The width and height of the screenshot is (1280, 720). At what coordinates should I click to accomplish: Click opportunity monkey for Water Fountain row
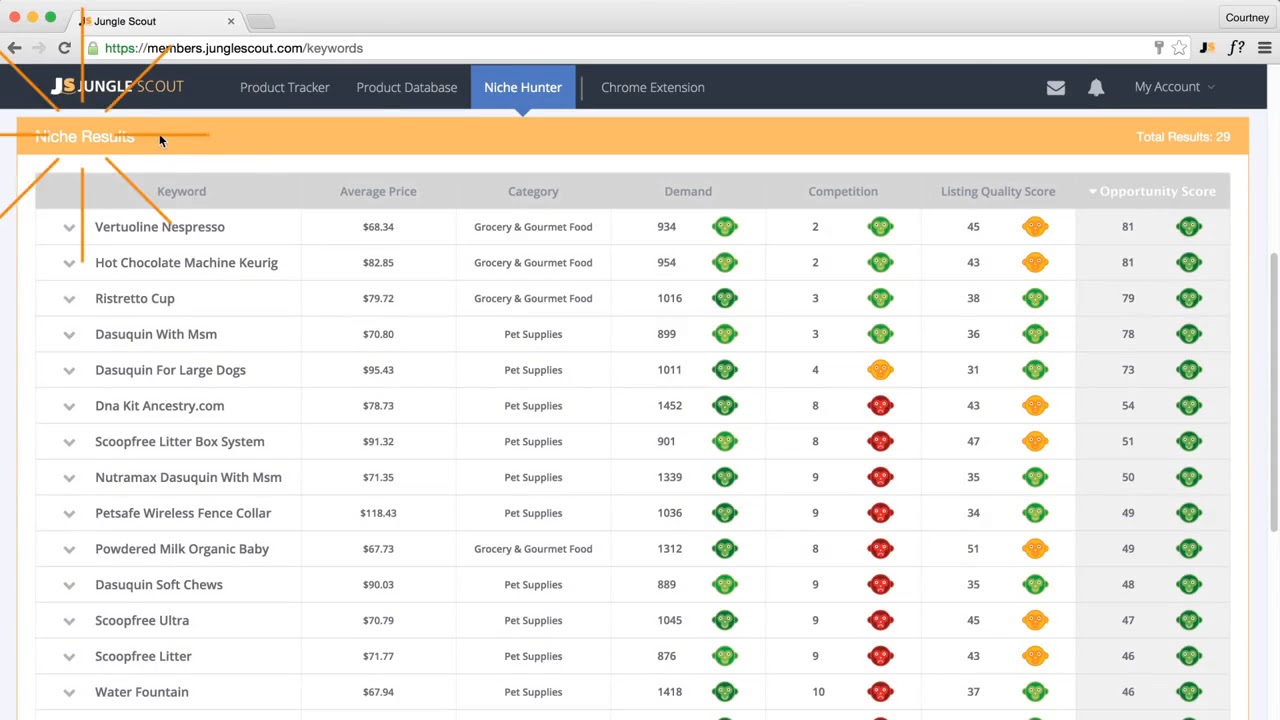(x=1189, y=692)
